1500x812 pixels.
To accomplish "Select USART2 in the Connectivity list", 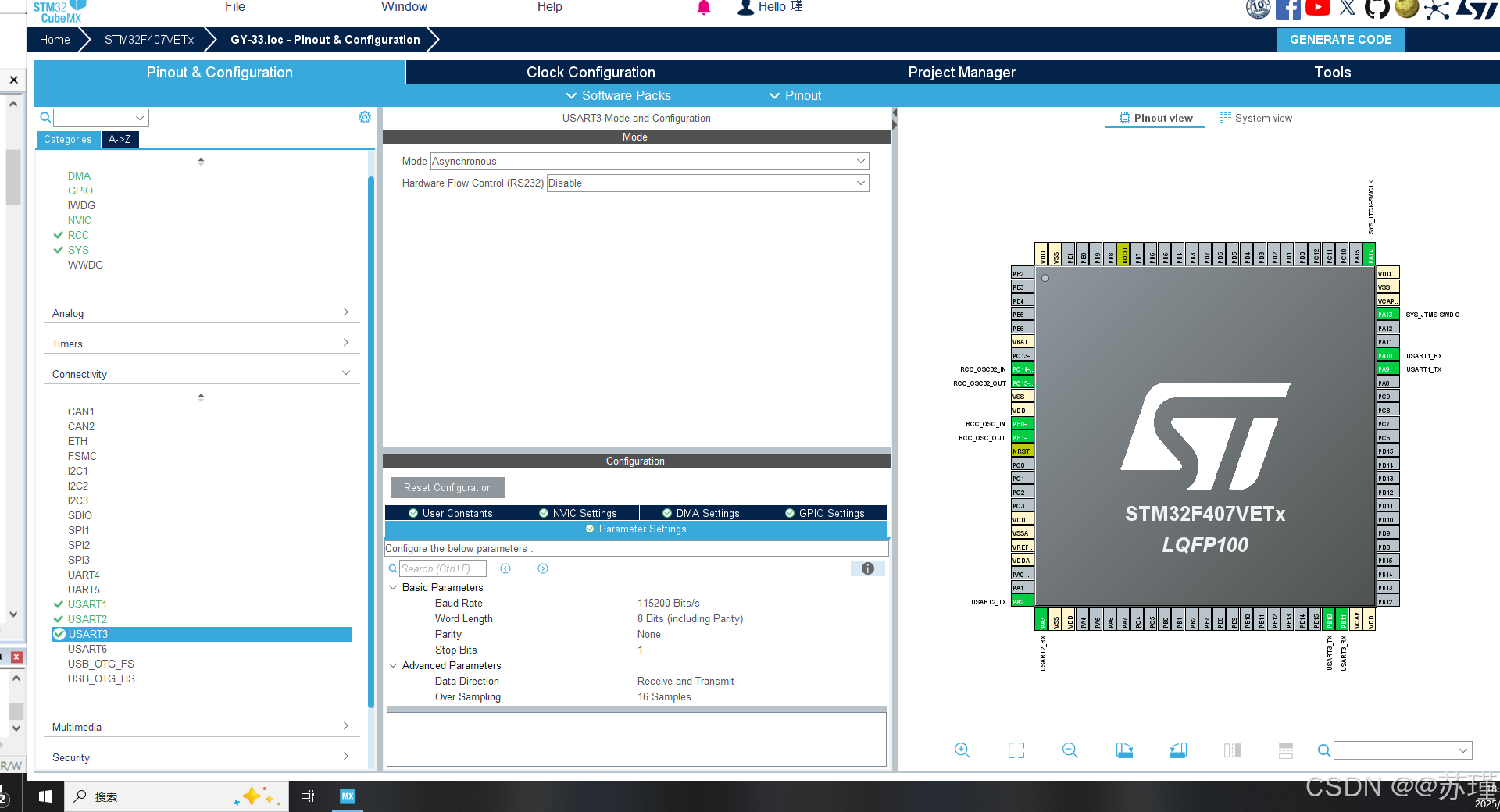I will tap(87, 618).
